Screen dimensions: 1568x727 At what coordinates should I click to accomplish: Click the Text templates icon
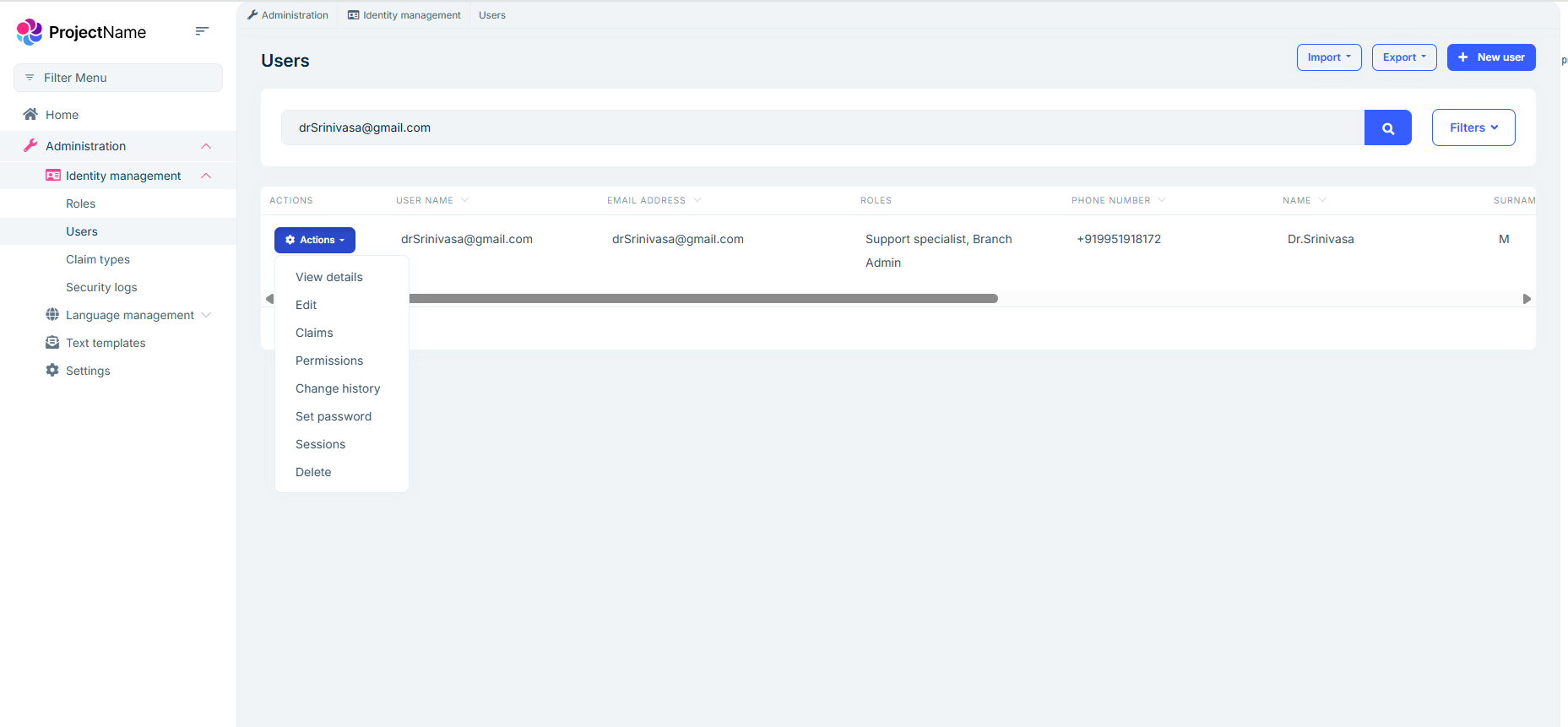[52, 343]
